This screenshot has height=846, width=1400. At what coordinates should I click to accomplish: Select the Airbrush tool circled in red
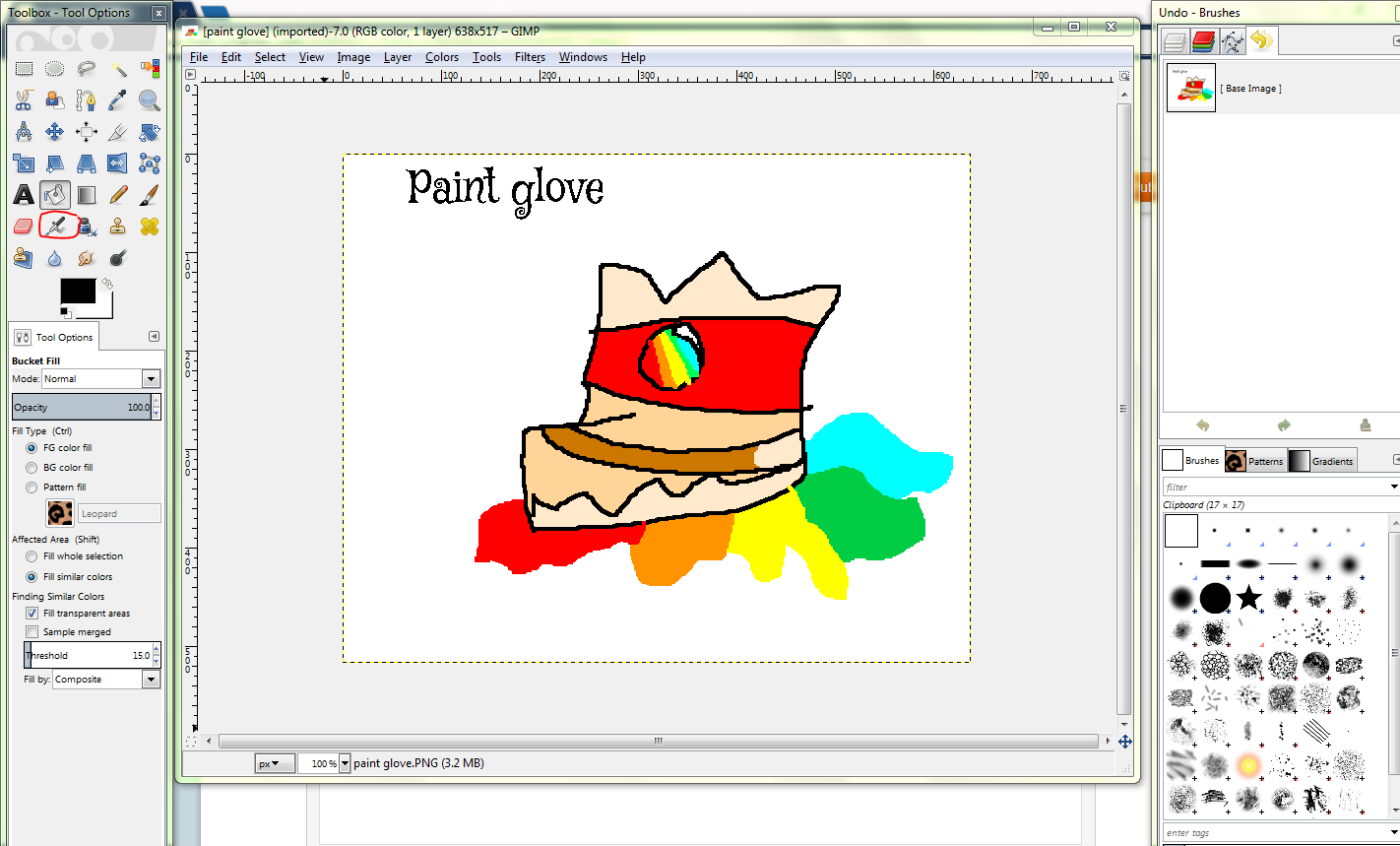point(55,227)
